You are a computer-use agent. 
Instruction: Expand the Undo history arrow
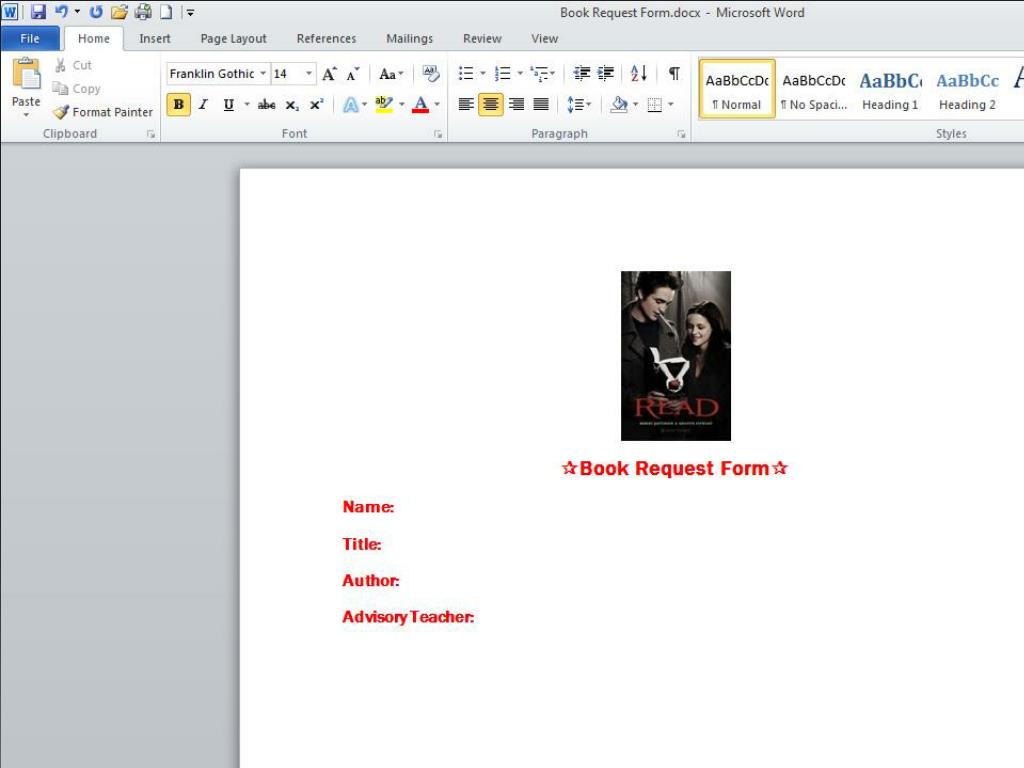point(77,12)
